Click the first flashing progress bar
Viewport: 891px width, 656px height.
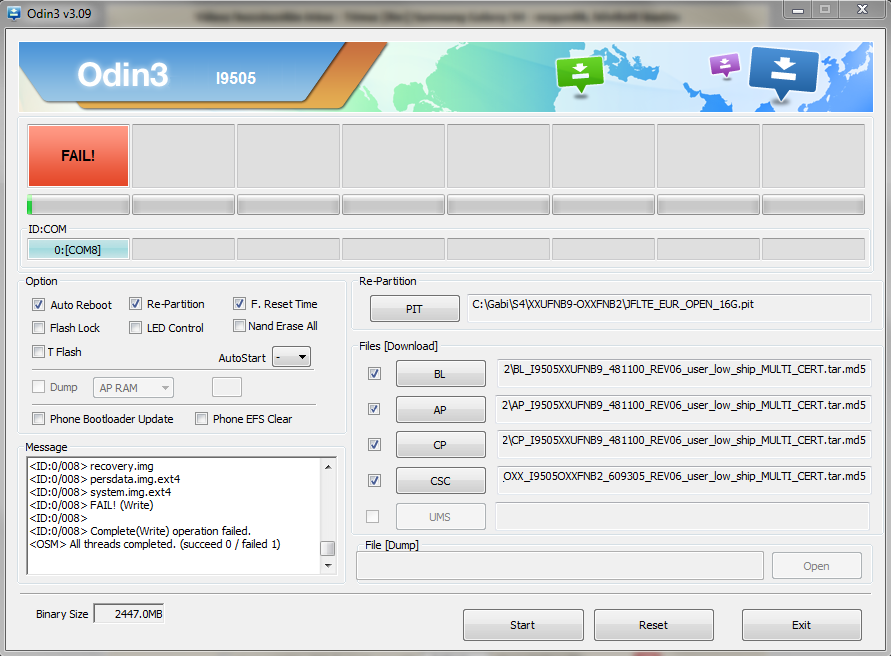click(78, 205)
